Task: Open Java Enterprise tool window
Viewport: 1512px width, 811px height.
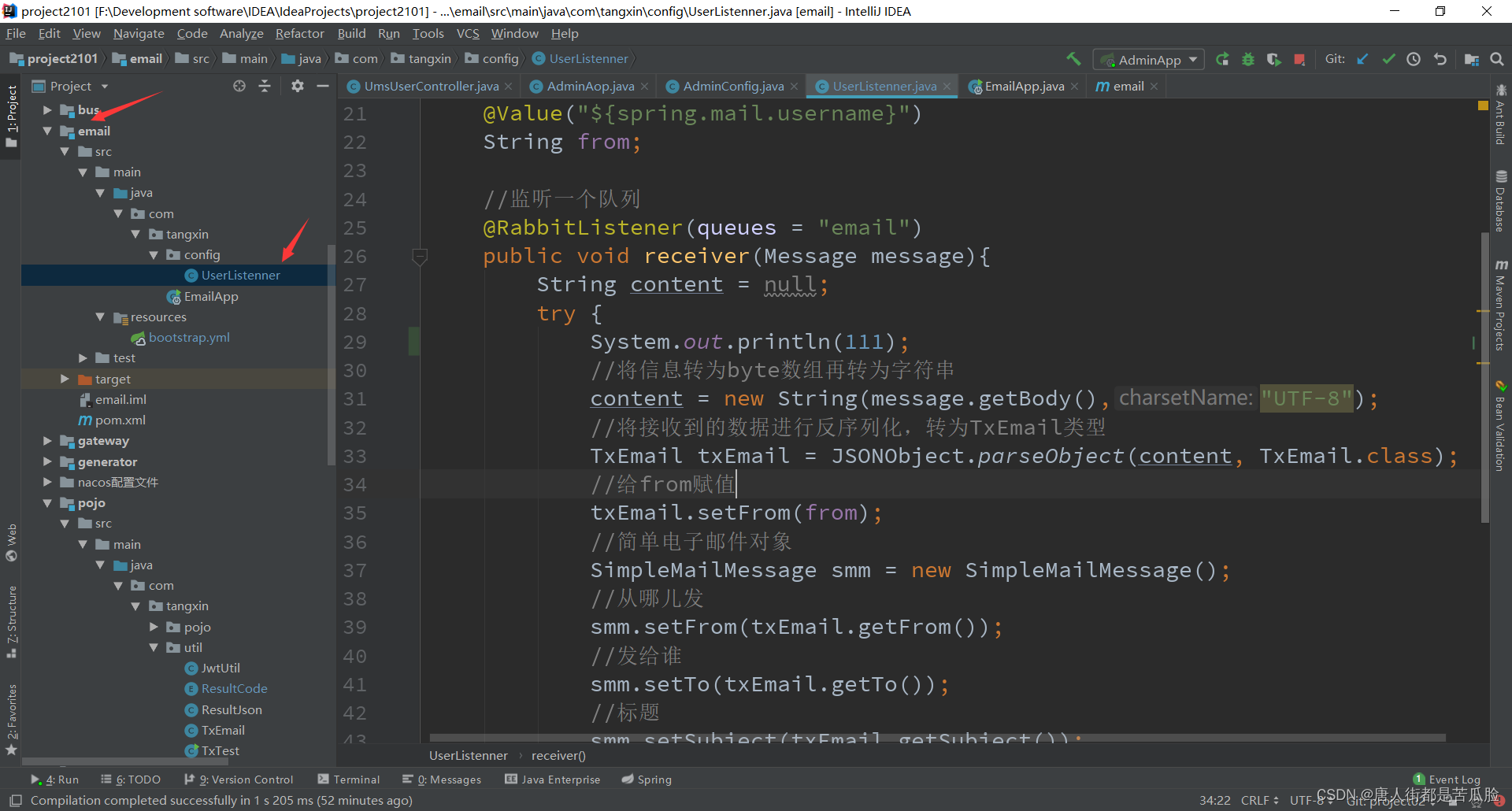Action: [553, 780]
